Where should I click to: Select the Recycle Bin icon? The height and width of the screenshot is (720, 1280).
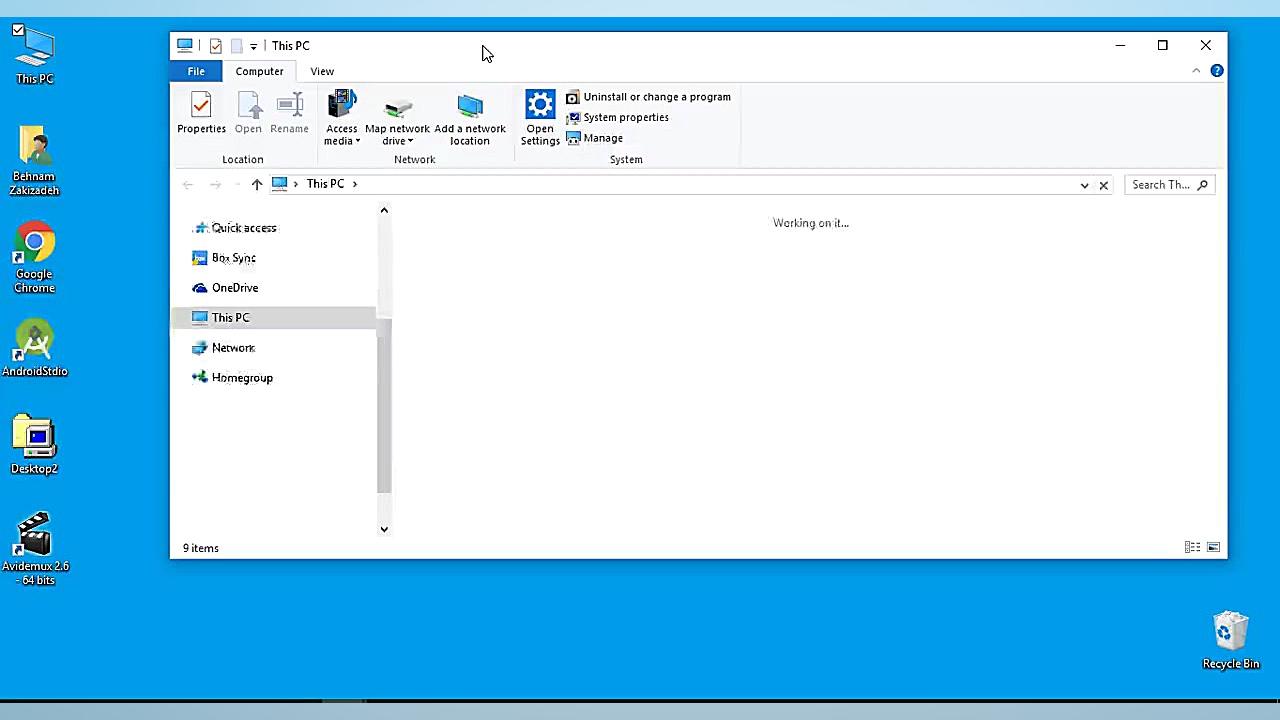(x=1231, y=641)
